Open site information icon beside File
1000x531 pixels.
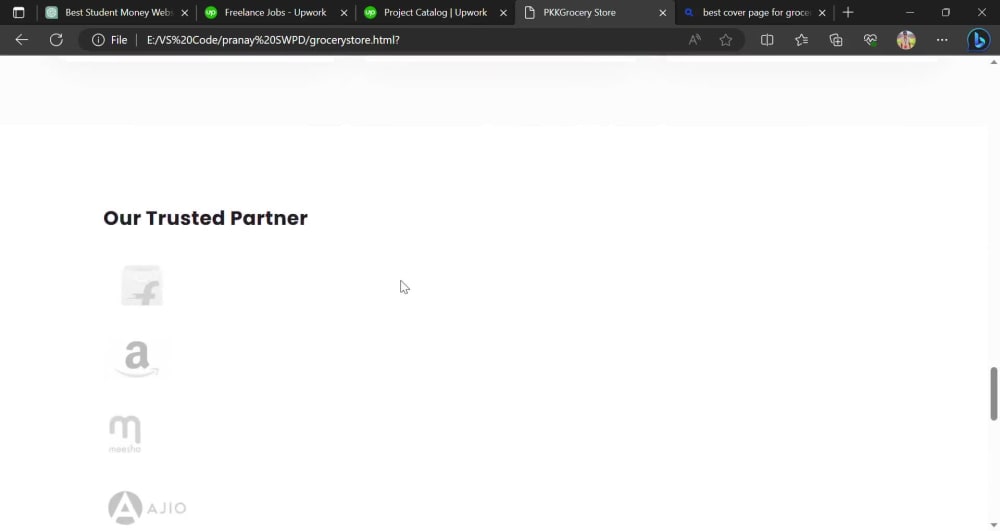tap(98, 40)
